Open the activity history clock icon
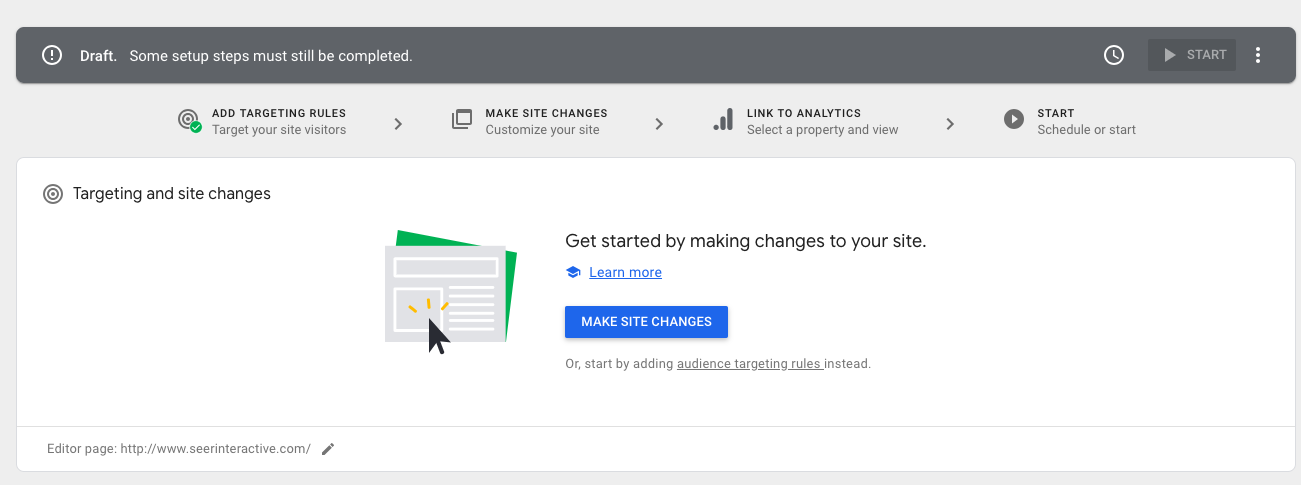Viewport: 1301px width, 485px height. point(1114,56)
